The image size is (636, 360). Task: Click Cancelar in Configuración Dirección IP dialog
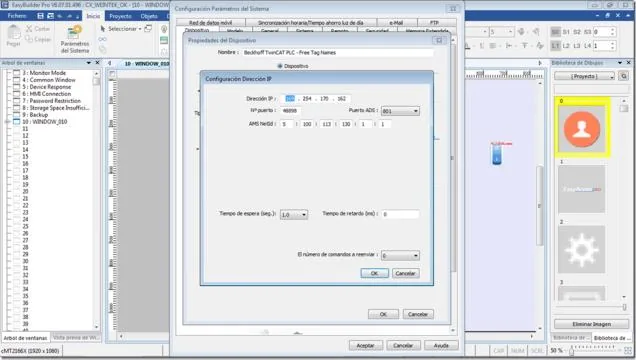406,273
